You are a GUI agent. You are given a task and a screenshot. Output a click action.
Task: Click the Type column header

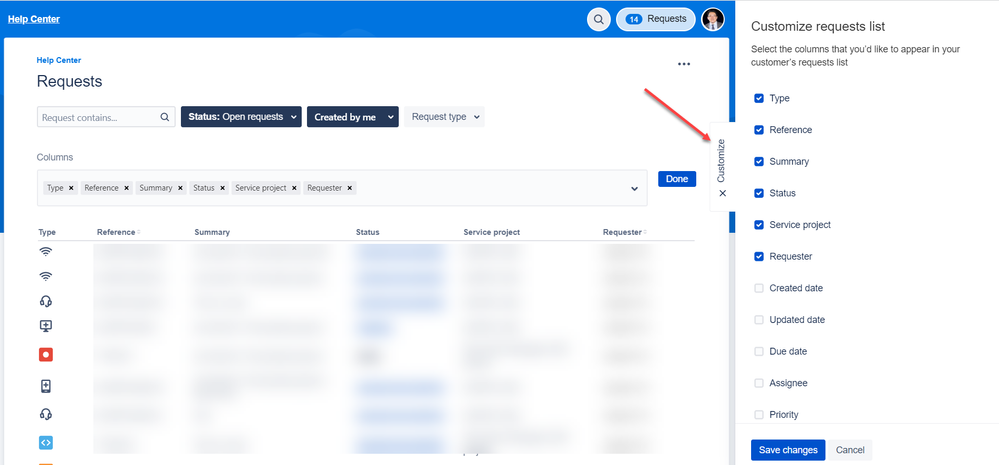point(47,232)
